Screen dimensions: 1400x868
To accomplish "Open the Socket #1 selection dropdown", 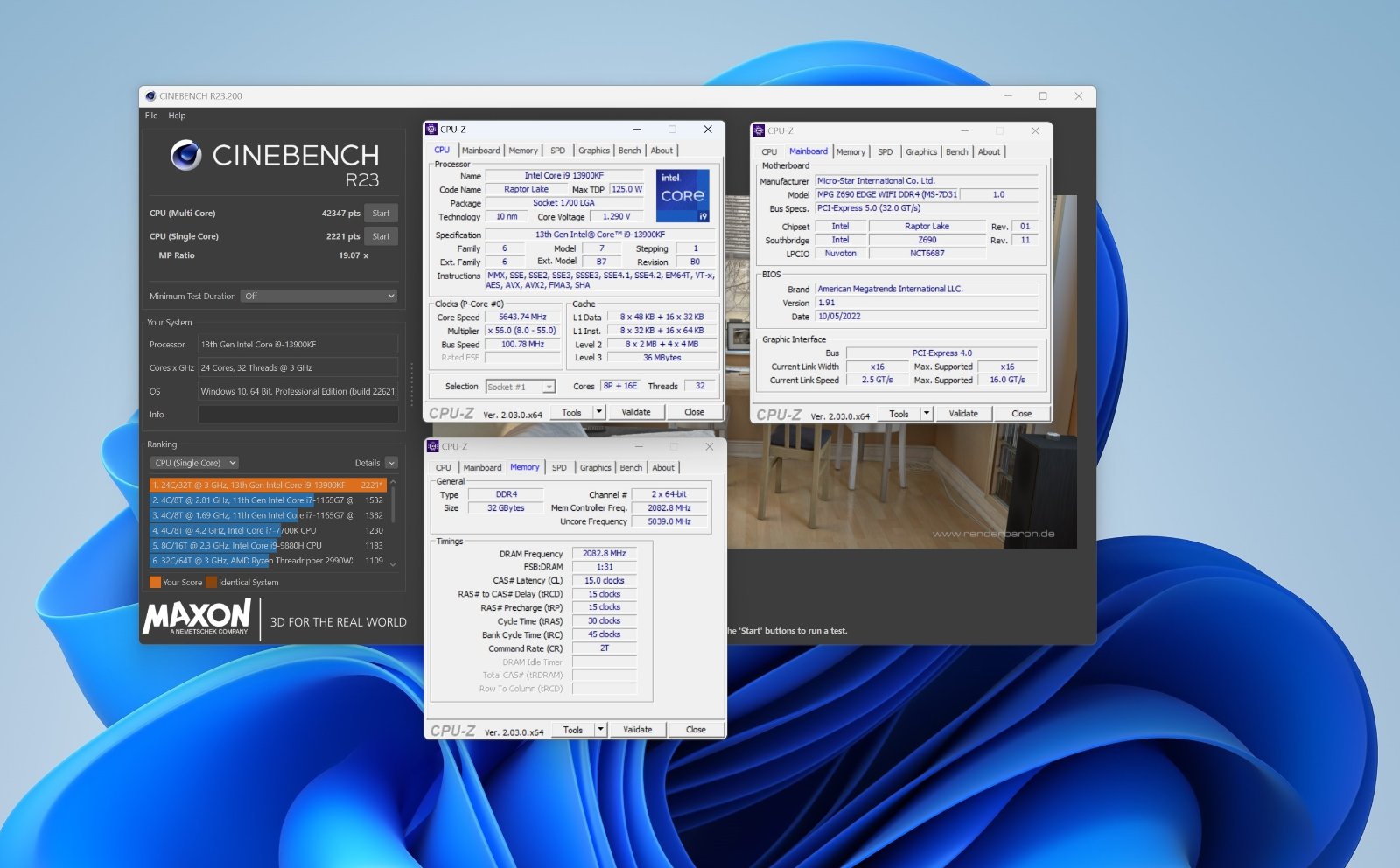I will click(521, 387).
